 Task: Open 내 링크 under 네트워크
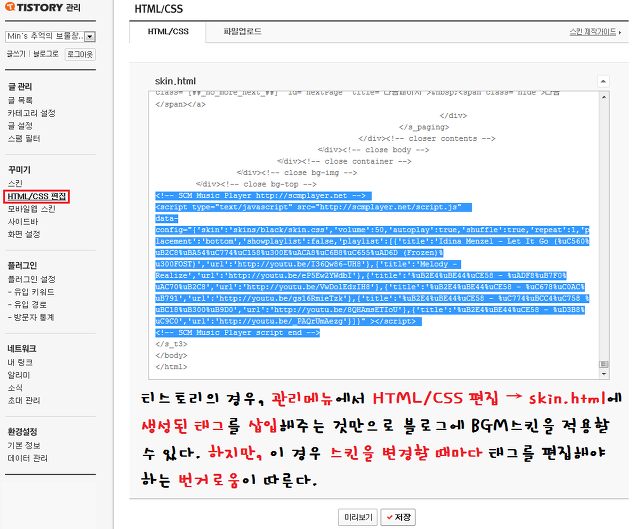[x=20, y=362]
